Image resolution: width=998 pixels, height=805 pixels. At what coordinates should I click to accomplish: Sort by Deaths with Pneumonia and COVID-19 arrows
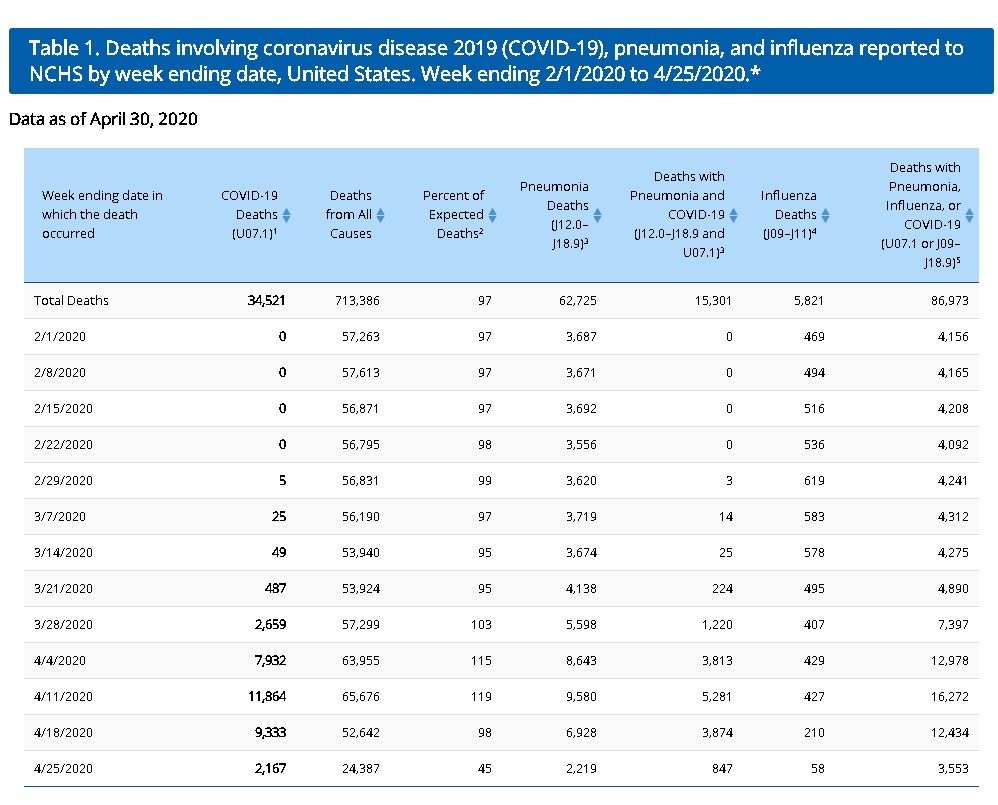pyautogui.click(x=734, y=215)
